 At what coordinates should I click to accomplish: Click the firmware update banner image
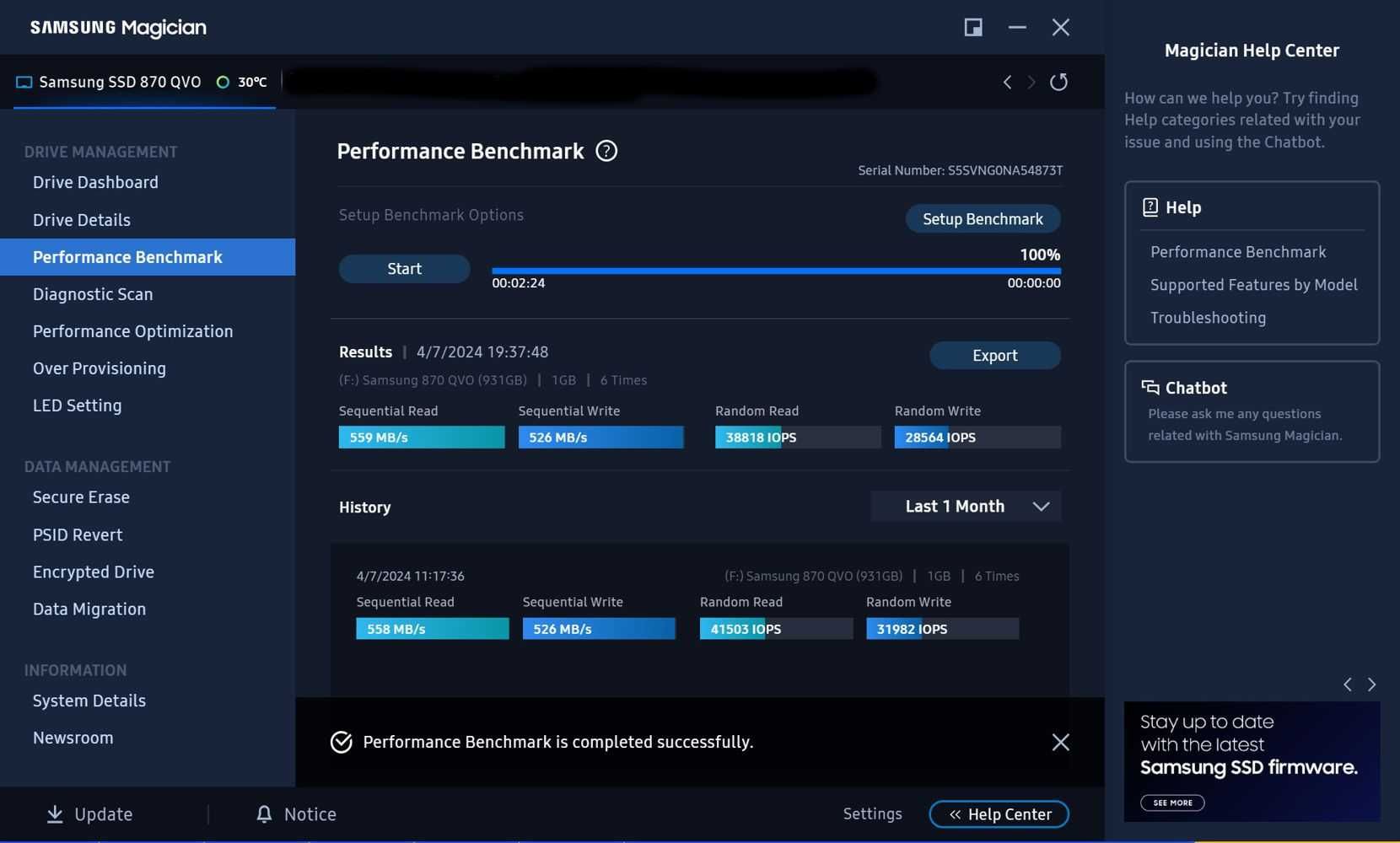[1252, 761]
